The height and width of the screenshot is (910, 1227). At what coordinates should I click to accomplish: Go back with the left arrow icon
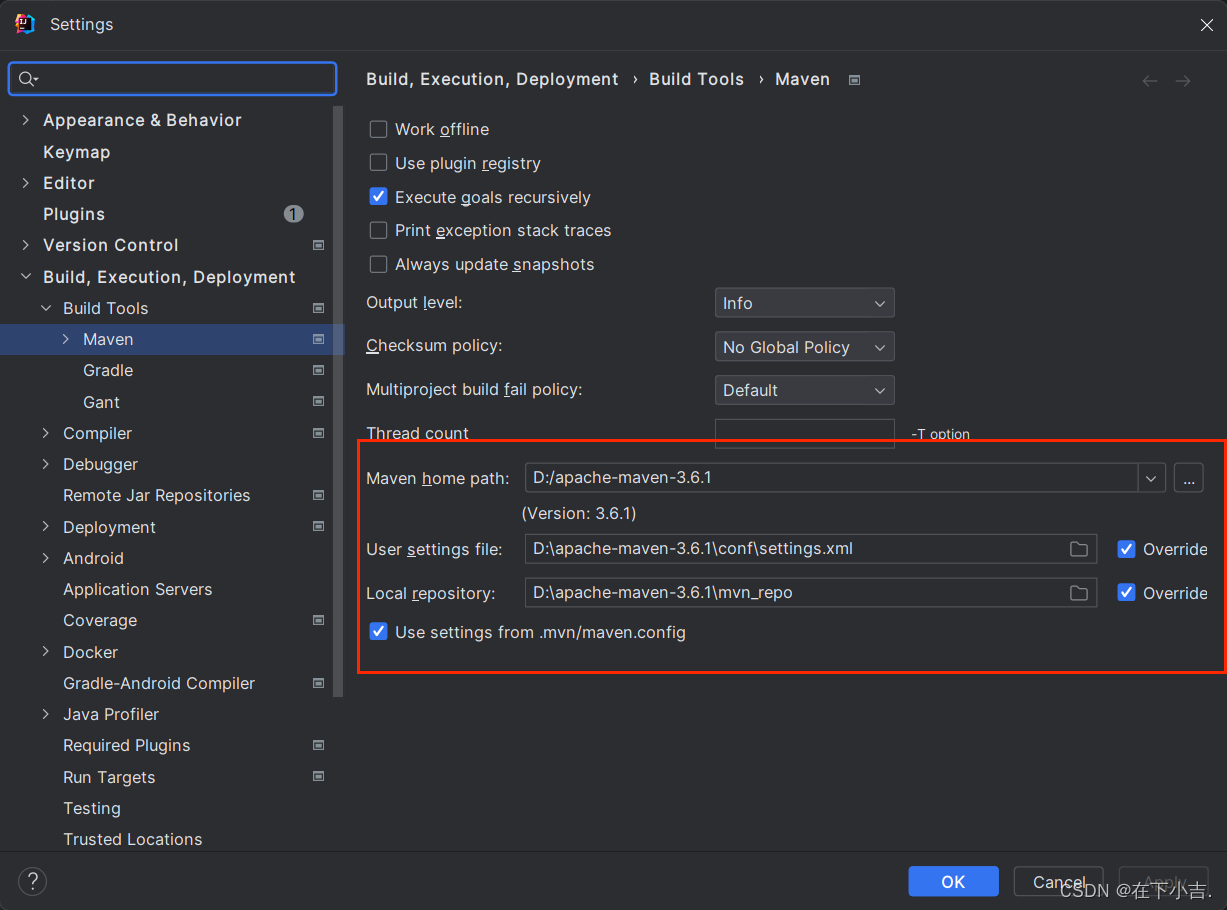1150,81
